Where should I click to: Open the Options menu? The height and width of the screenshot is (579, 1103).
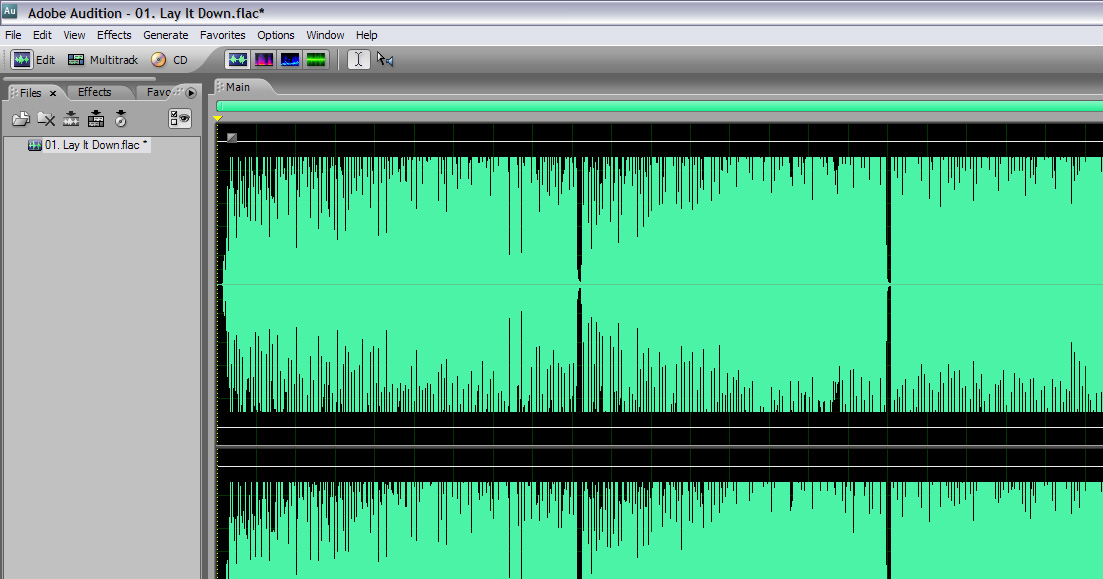(x=276, y=34)
